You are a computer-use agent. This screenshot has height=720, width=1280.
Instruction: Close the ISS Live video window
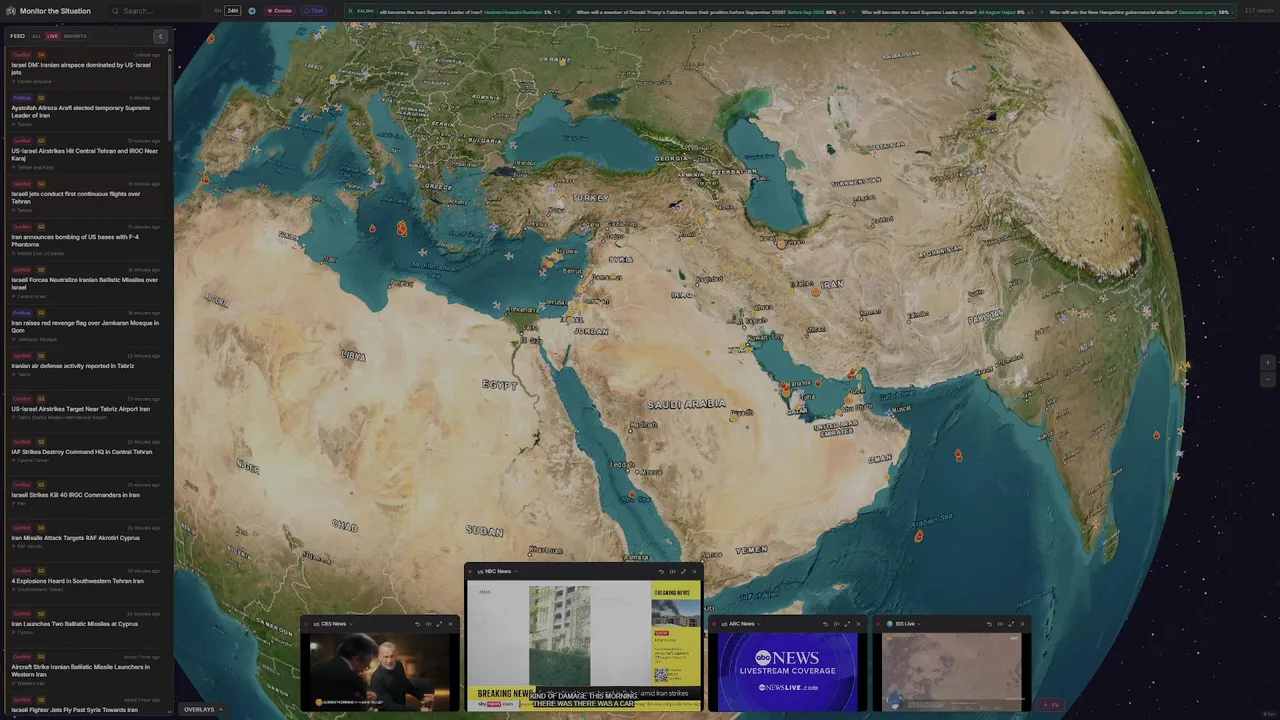(1022, 624)
